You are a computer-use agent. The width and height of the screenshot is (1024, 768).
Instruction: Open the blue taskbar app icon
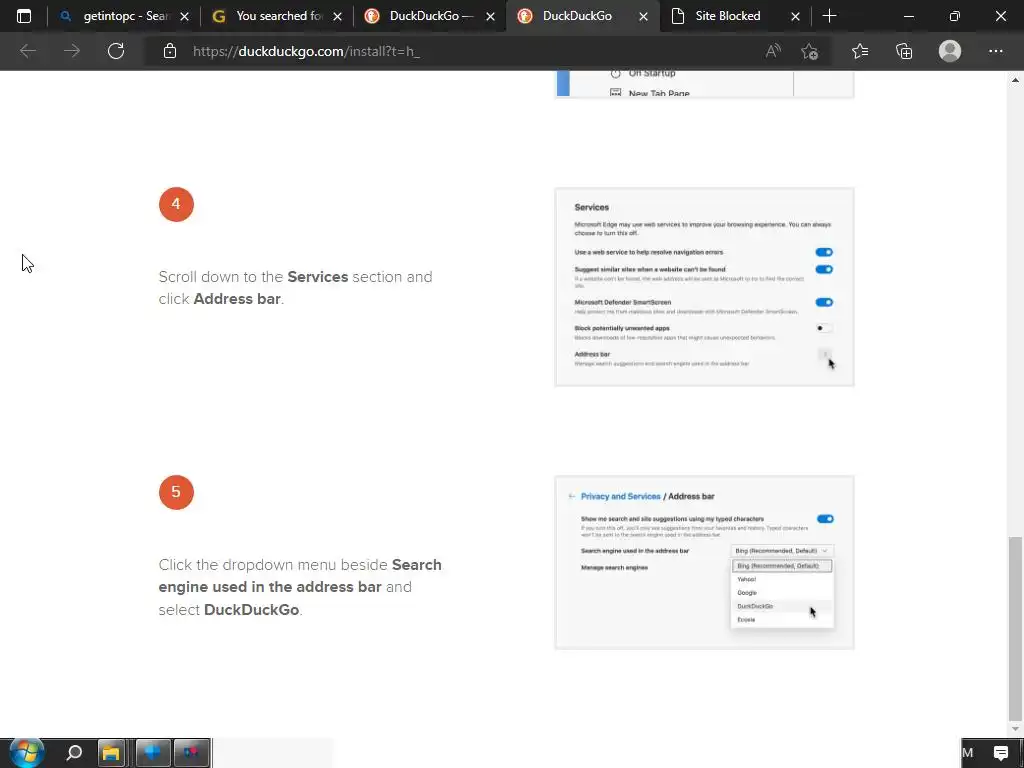pos(153,753)
